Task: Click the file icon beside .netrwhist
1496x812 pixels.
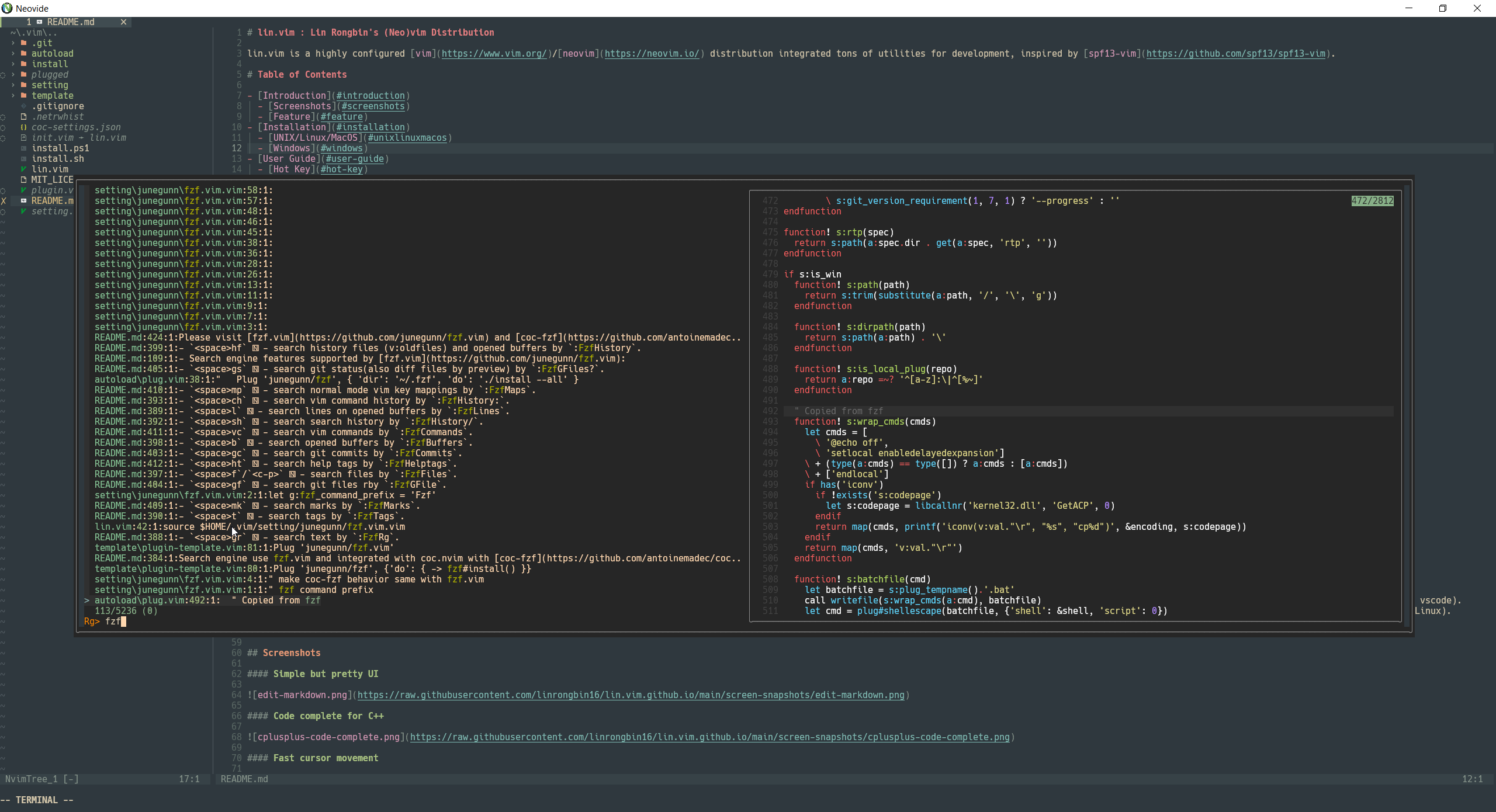Action: (23, 117)
